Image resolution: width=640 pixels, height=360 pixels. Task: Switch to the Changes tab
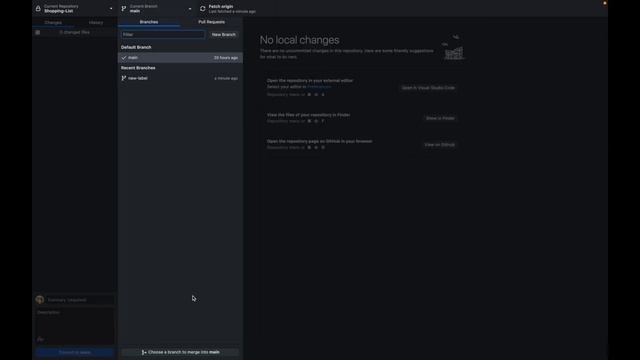coord(53,22)
